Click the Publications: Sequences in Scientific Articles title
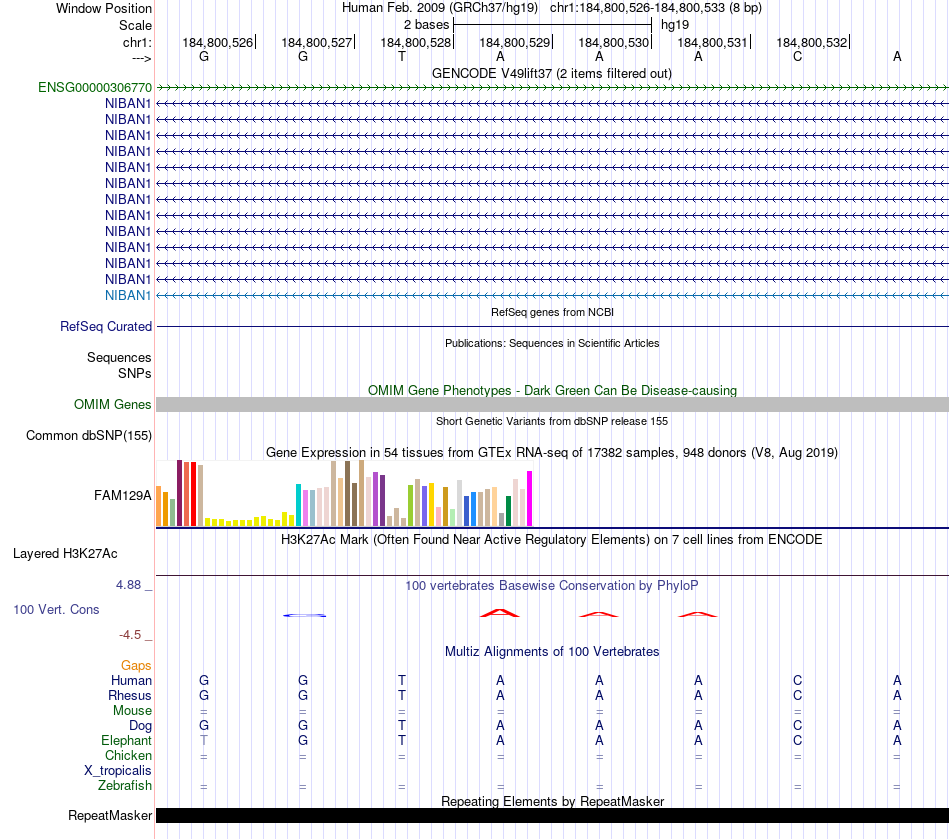Screen dimensions: 950x839 pos(552,343)
